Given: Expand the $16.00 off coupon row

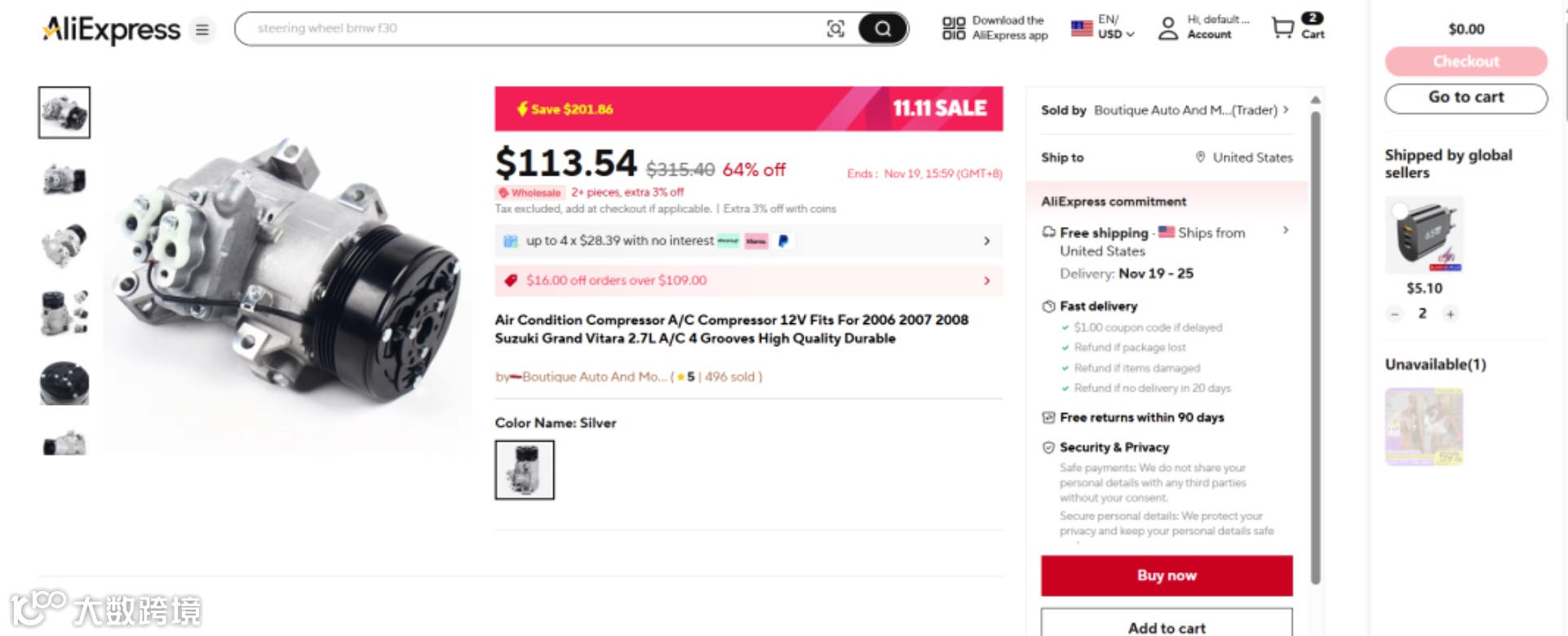Looking at the screenshot, I should [986, 281].
